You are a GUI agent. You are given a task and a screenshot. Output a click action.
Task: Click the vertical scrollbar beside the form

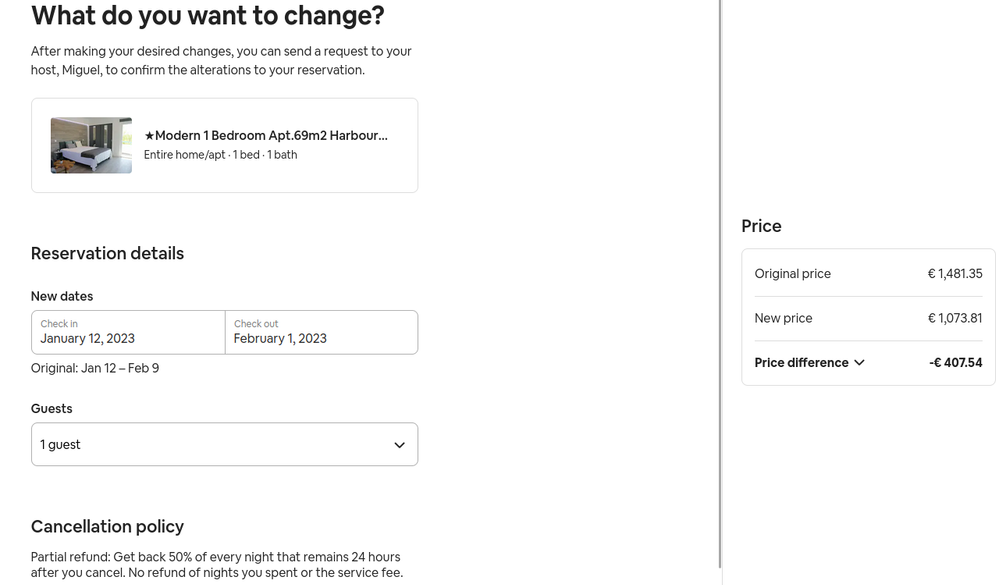(x=721, y=290)
